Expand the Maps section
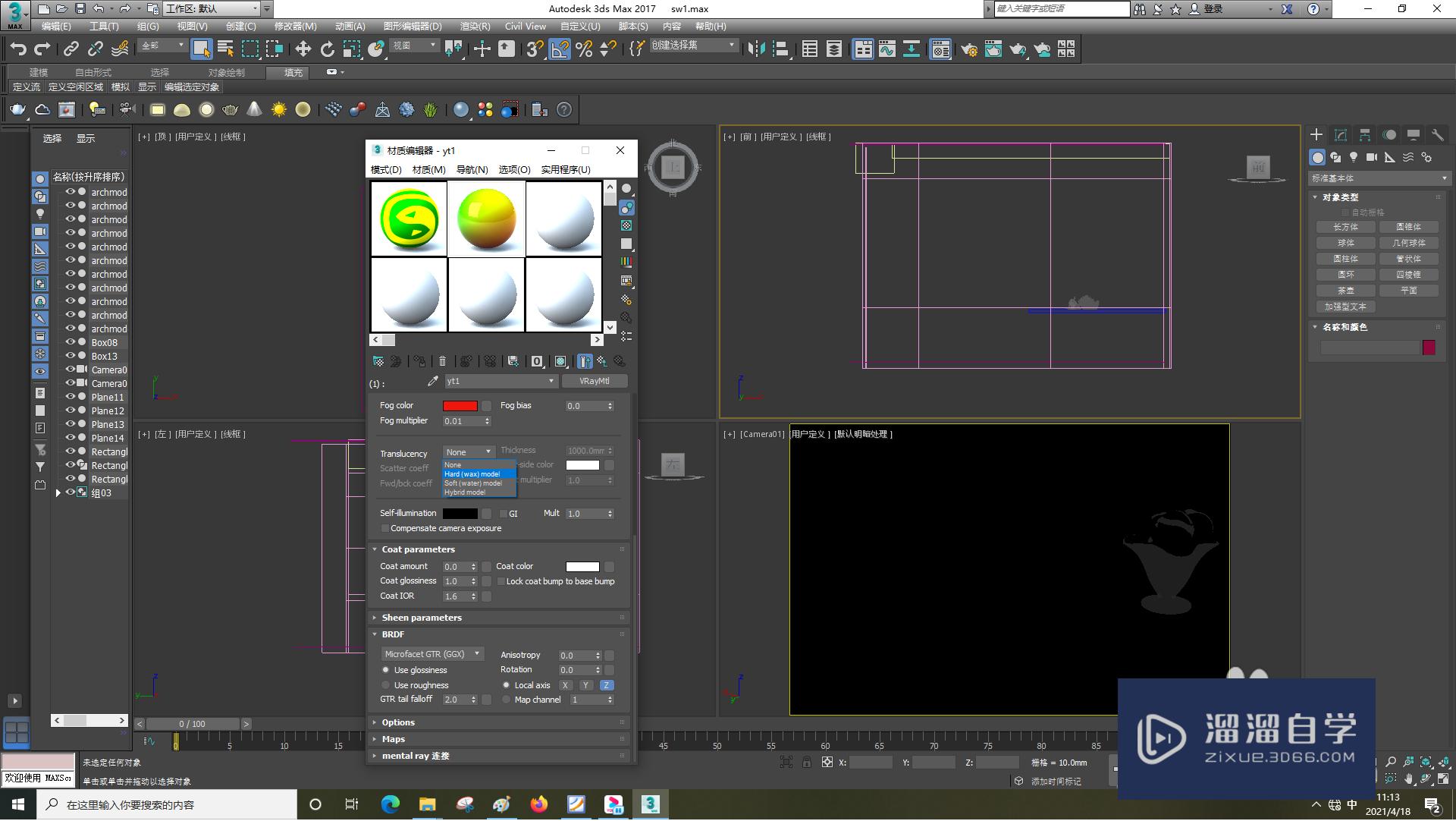 point(391,738)
